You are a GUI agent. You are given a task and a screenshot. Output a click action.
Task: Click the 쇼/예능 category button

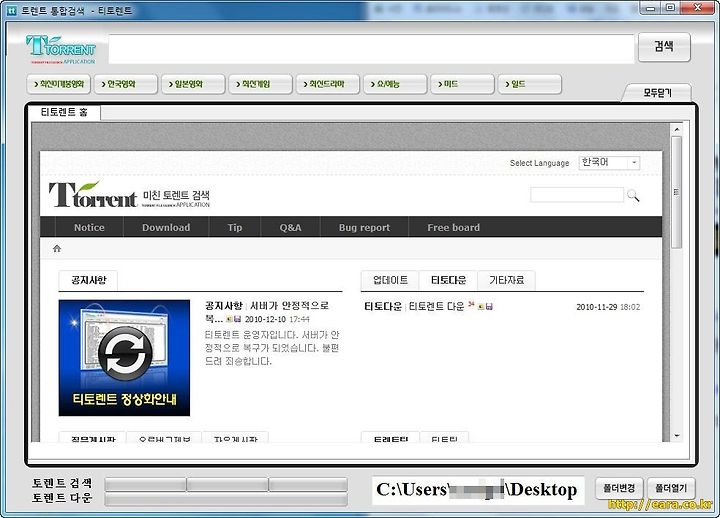pos(395,84)
